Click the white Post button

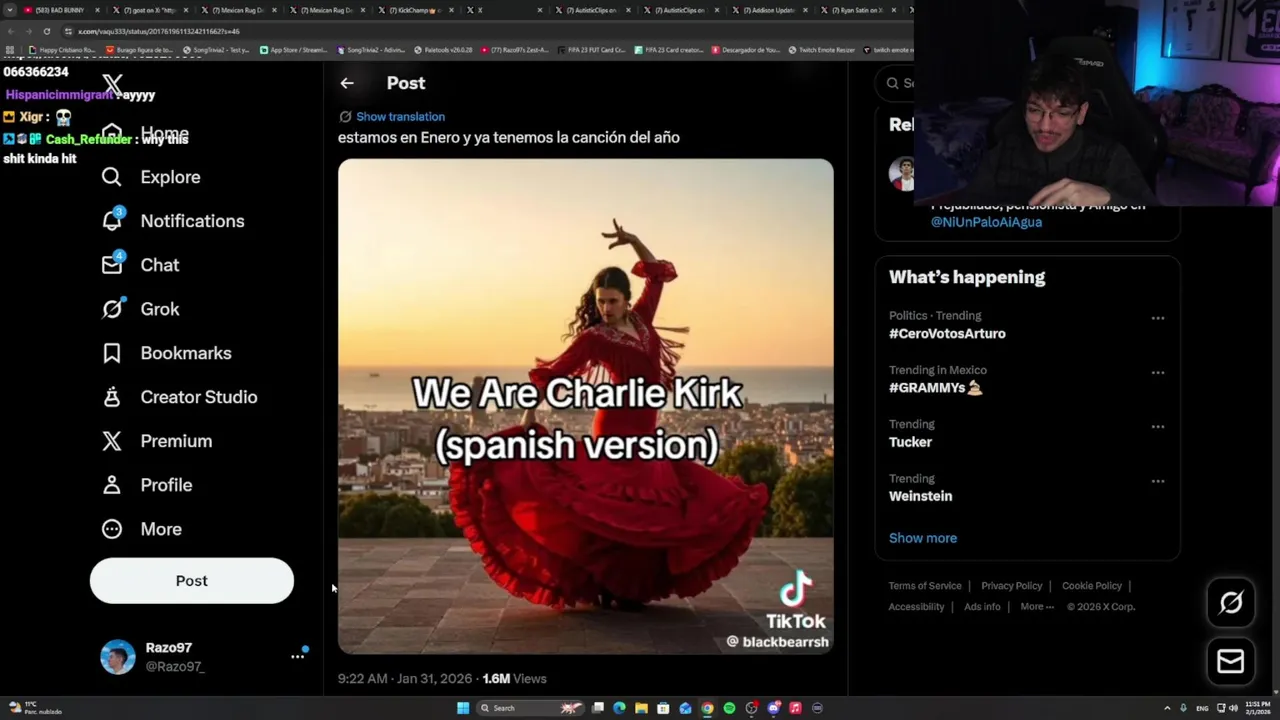pyautogui.click(x=192, y=581)
